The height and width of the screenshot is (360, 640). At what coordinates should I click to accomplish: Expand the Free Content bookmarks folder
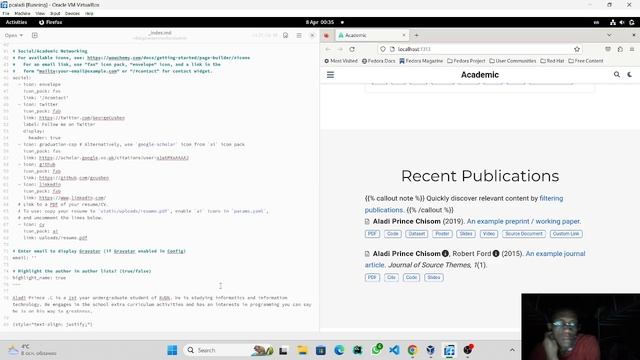click(586, 61)
